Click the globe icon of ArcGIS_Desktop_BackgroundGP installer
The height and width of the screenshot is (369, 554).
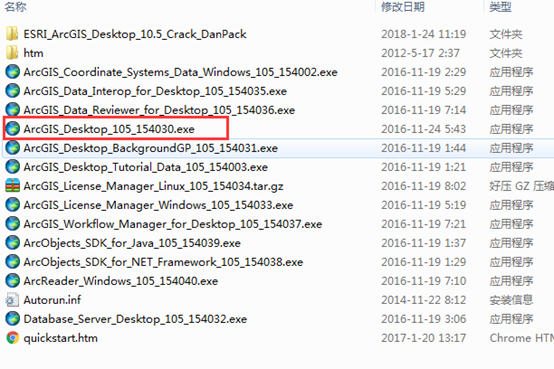pyautogui.click(x=13, y=148)
